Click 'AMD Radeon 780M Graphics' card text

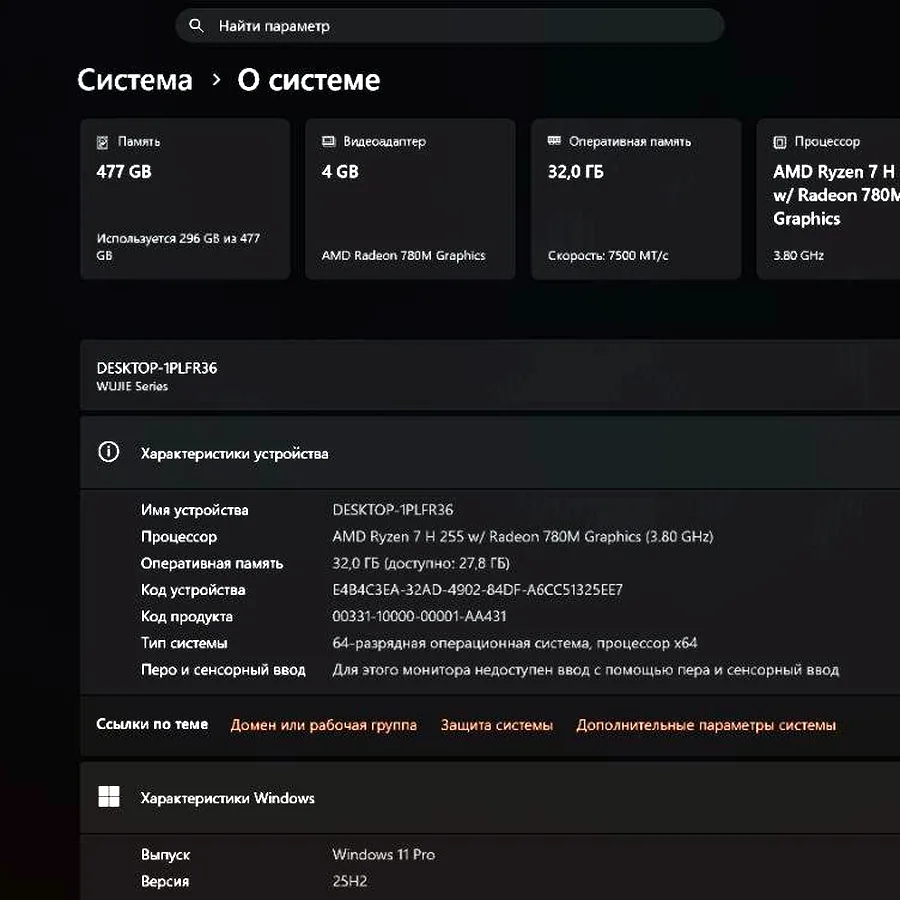(404, 255)
